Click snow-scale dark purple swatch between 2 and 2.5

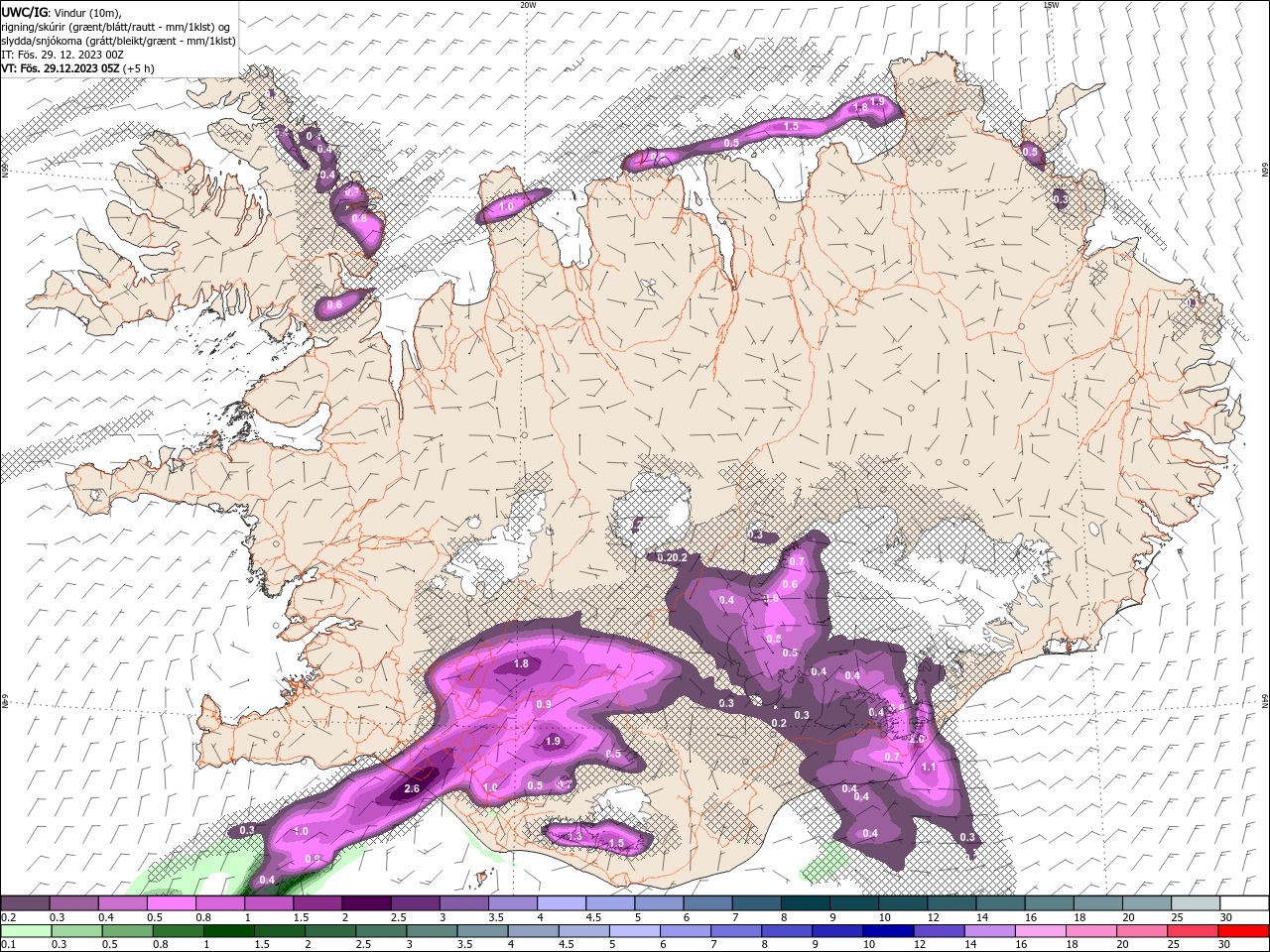tap(365, 903)
